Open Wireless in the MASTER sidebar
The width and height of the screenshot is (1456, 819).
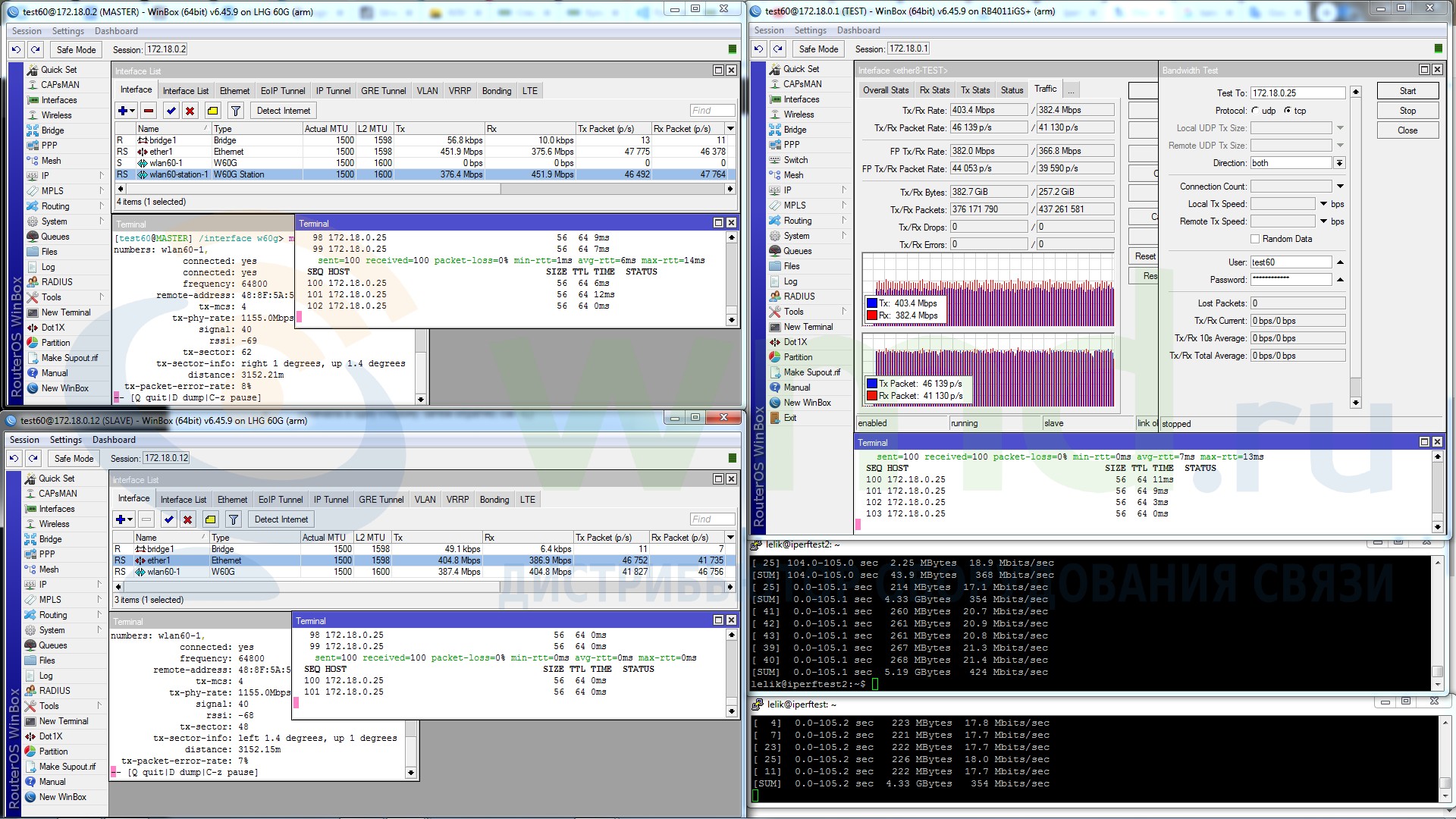(56, 115)
